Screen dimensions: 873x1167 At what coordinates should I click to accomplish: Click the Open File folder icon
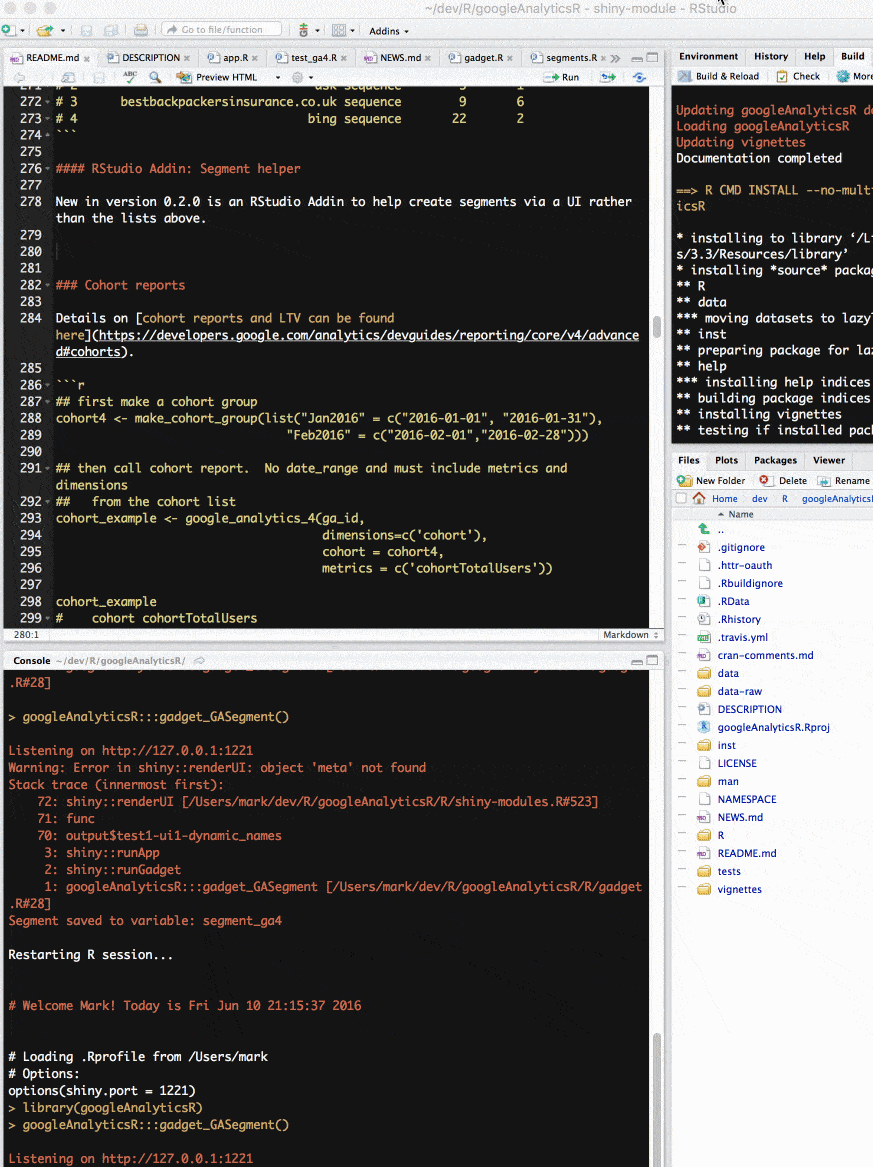pyautogui.click(x=45, y=31)
